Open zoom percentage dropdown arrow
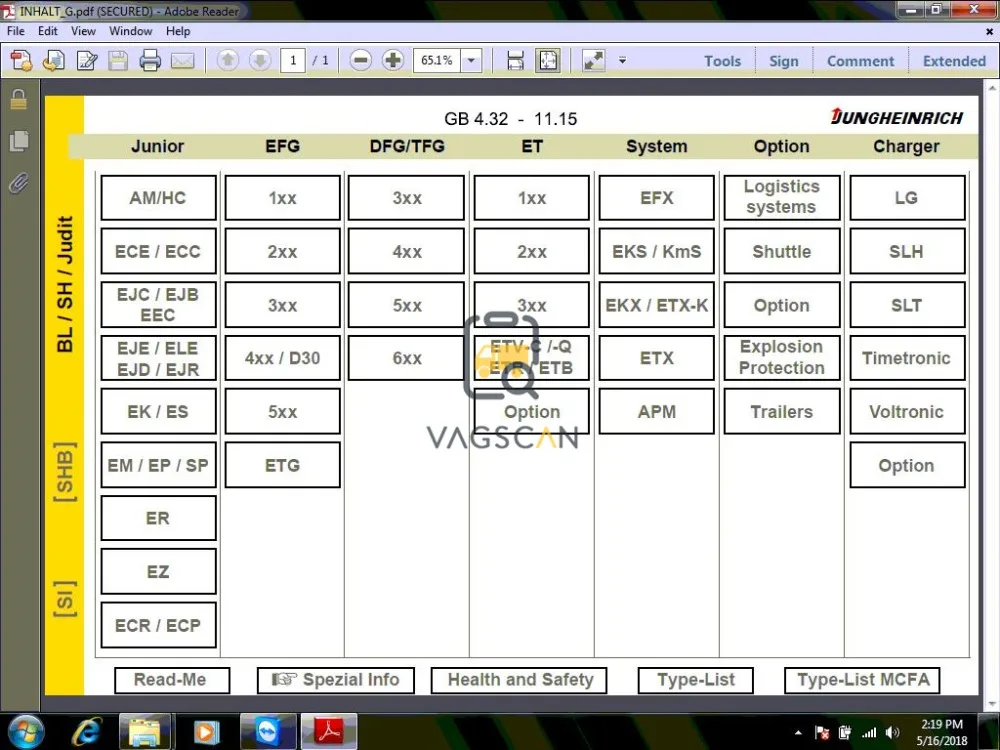This screenshot has width=1000, height=750. coord(471,61)
